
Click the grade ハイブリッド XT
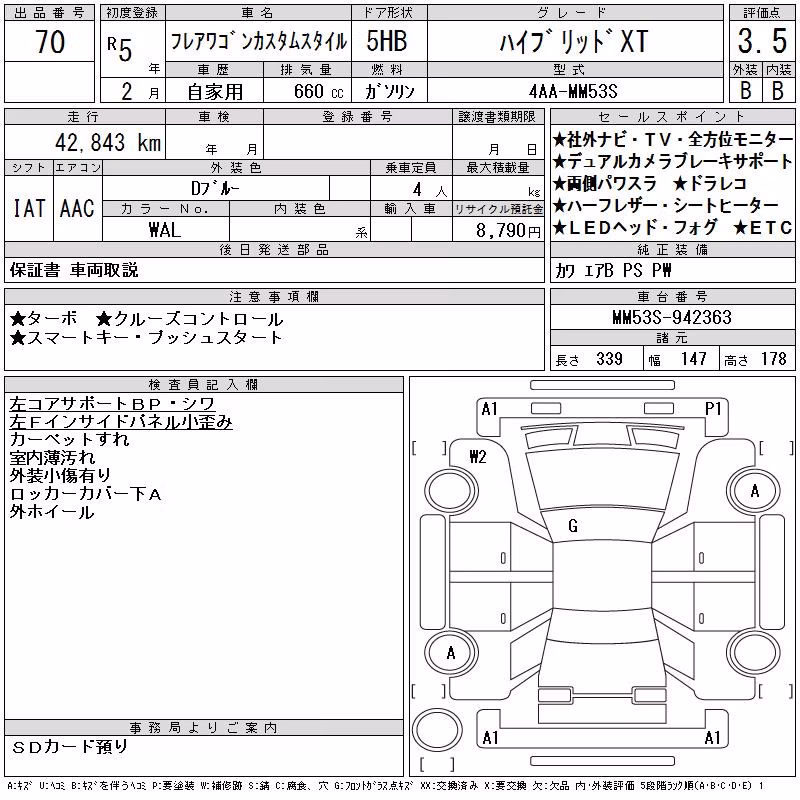(574, 42)
